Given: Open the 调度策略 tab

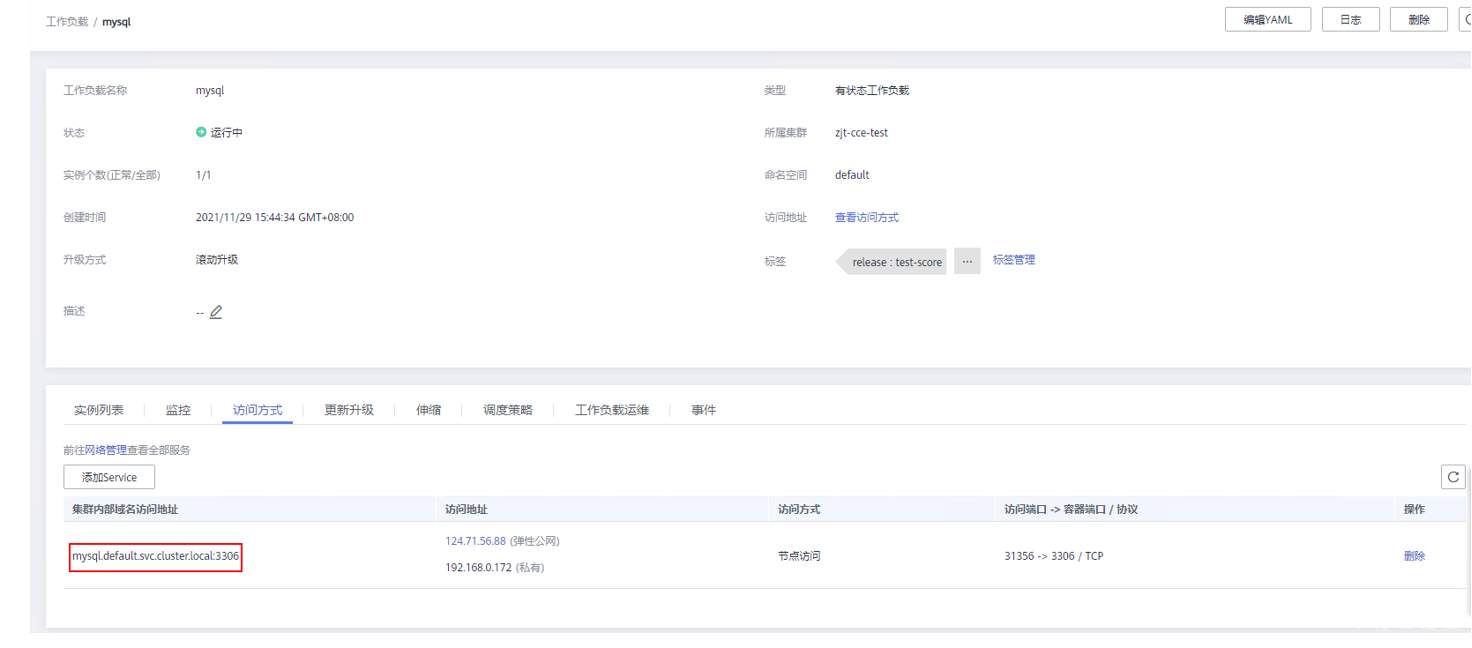Looking at the screenshot, I should click(508, 410).
